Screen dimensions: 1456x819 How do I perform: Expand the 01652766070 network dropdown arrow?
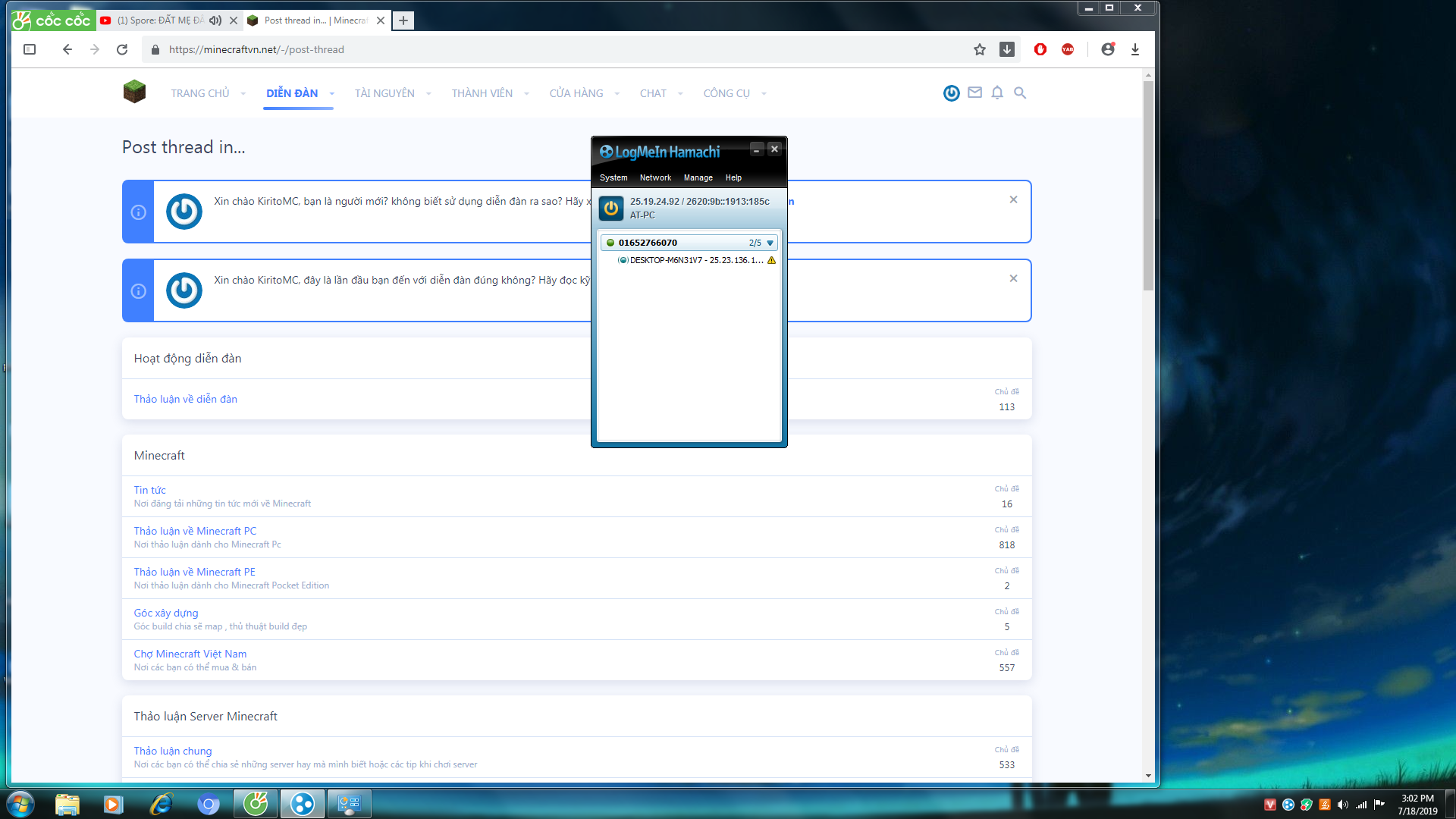(770, 243)
